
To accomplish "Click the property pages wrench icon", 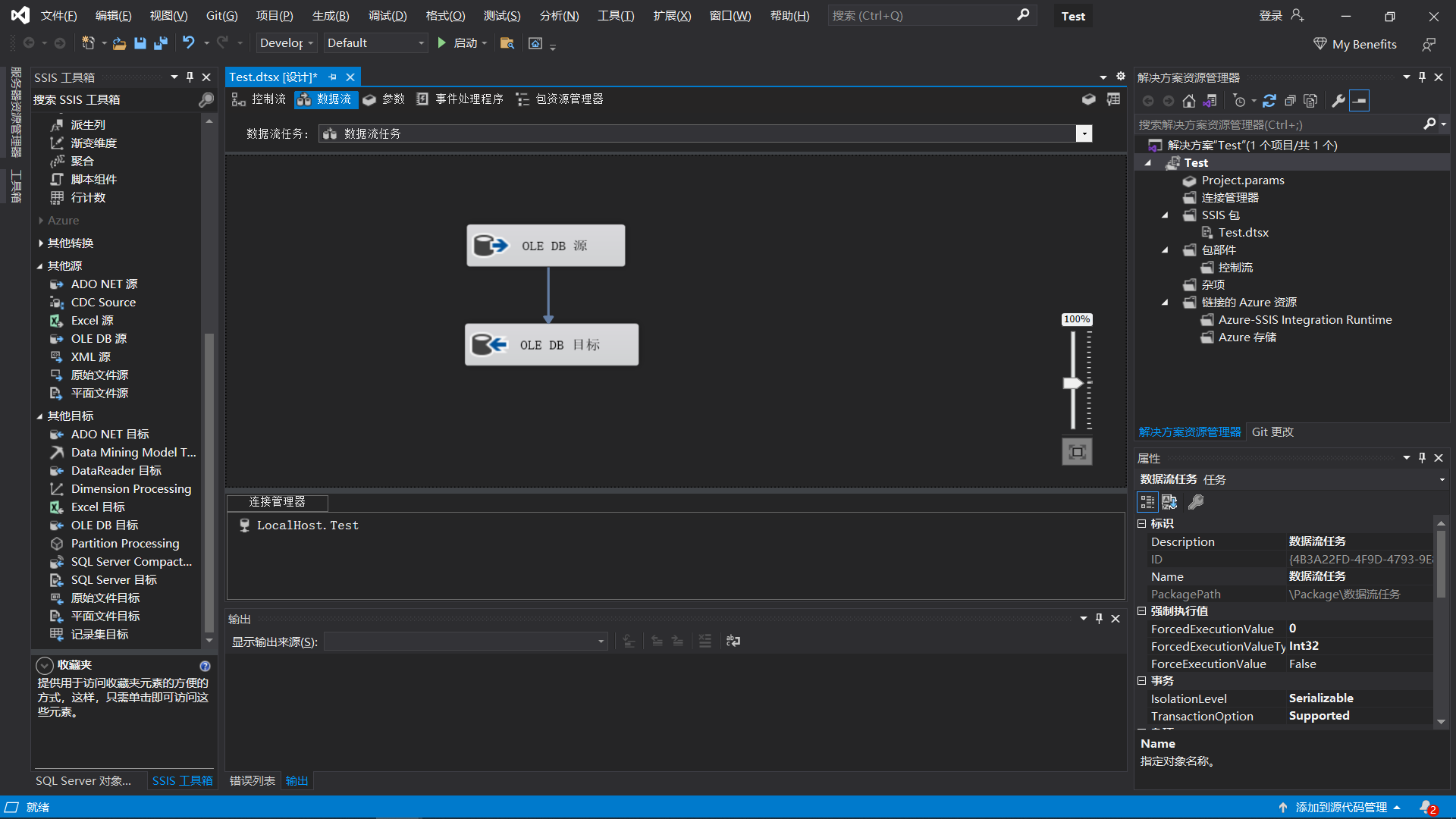I will [x=1196, y=502].
